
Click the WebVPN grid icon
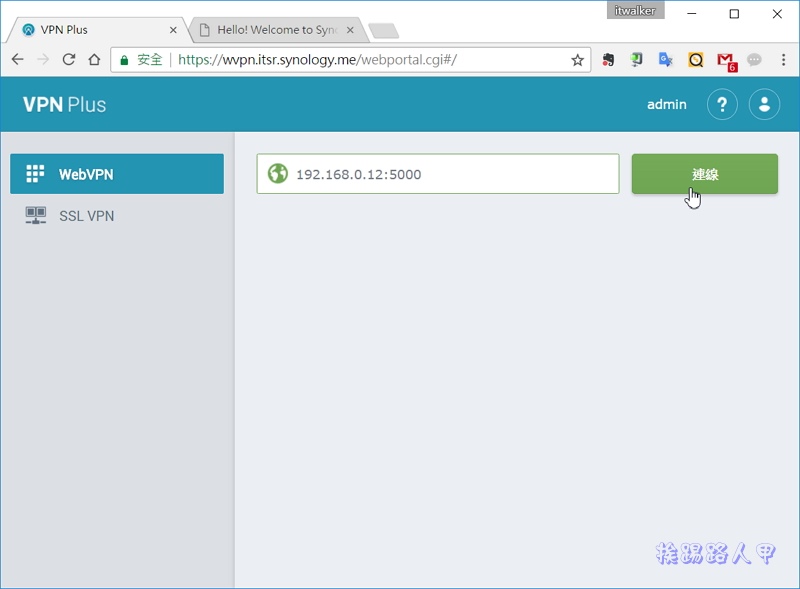click(35, 174)
